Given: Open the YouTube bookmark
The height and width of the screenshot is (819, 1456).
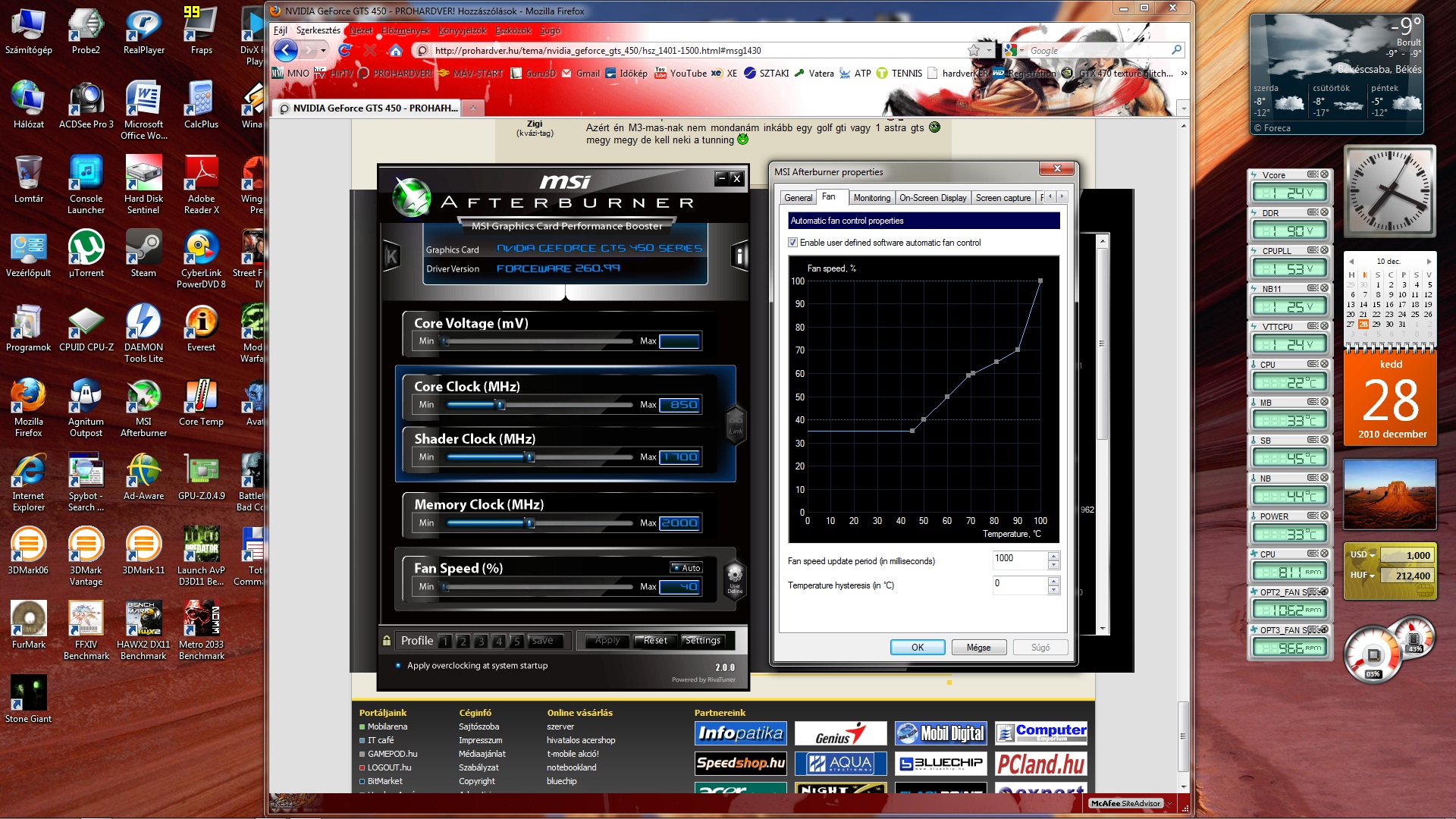Looking at the screenshot, I should [x=680, y=74].
